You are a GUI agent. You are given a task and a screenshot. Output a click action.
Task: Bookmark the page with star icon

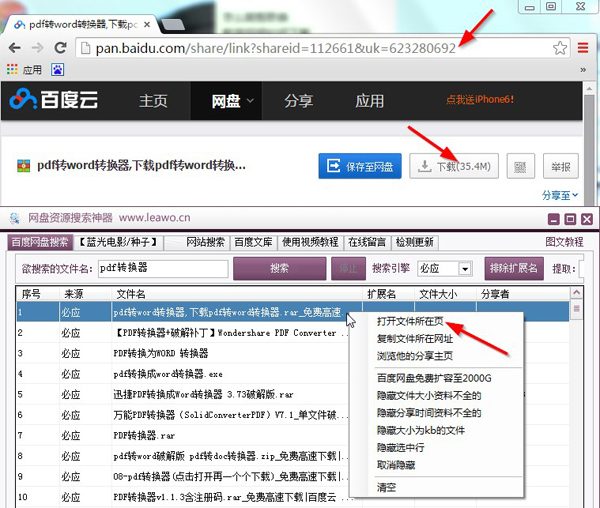click(x=560, y=48)
